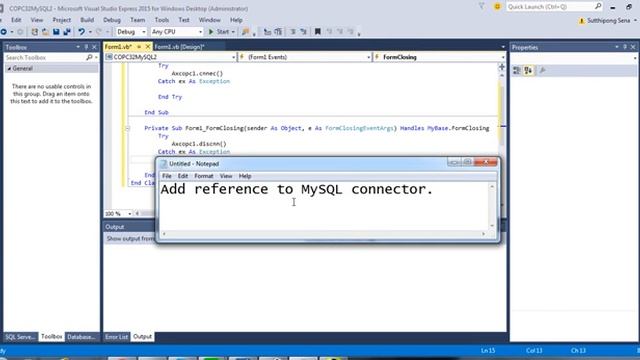
Task: Collapse the FormClosing sub outline box
Action: (127, 128)
